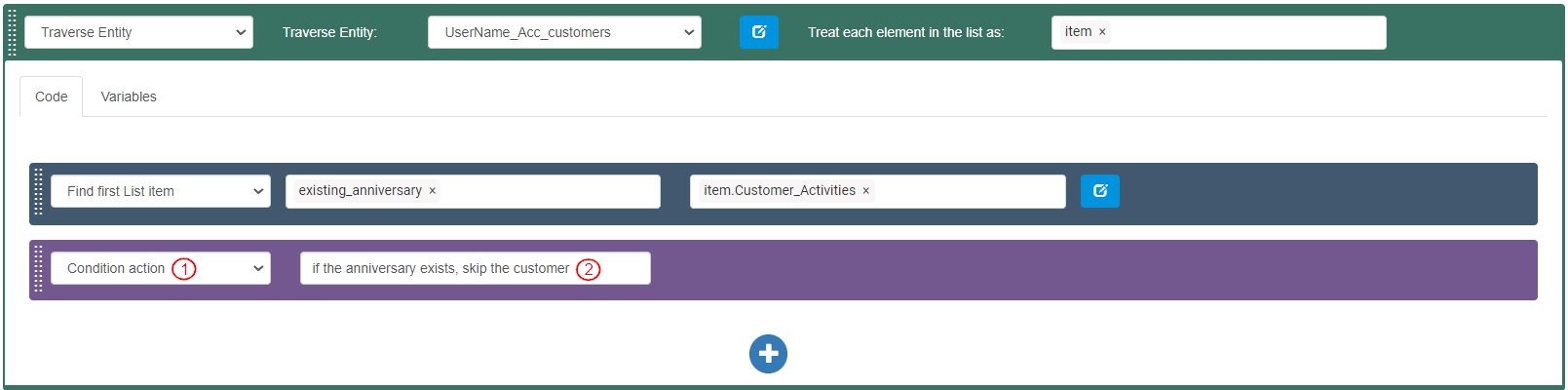Open the Condition action dropdown
The width and height of the screenshot is (1568, 390).
click(x=160, y=268)
